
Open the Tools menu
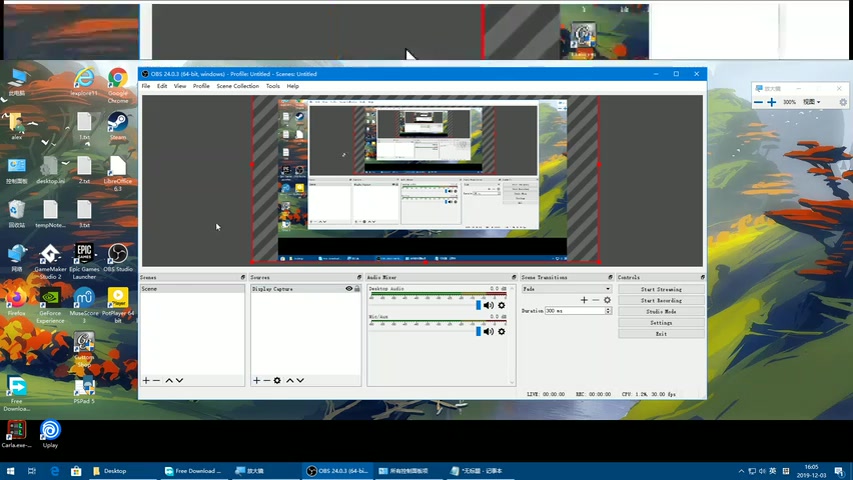pos(273,86)
